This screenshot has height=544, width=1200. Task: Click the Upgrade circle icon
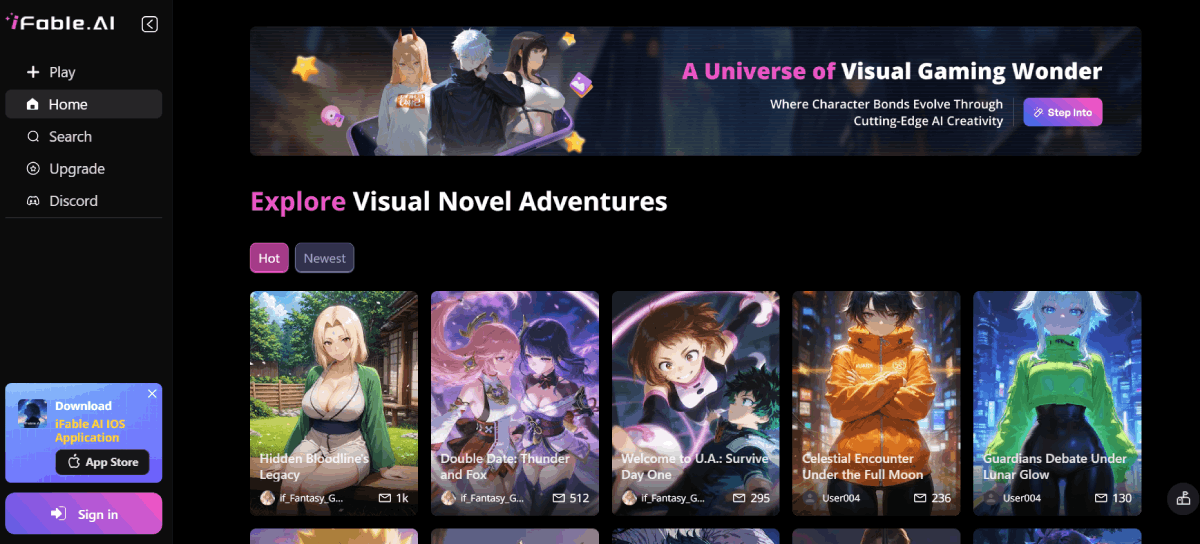coord(33,169)
